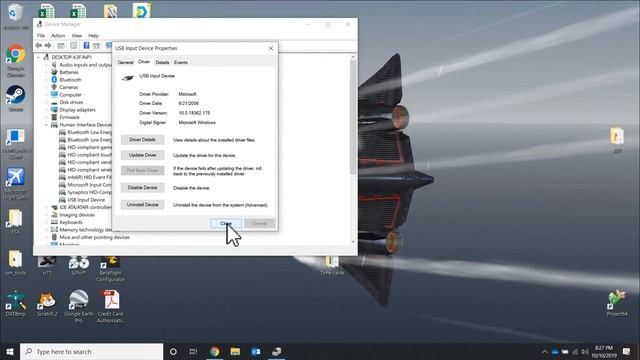Open the Help menu in Device Manager
The image size is (640, 360).
pyautogui.click(x=93, y=36)
